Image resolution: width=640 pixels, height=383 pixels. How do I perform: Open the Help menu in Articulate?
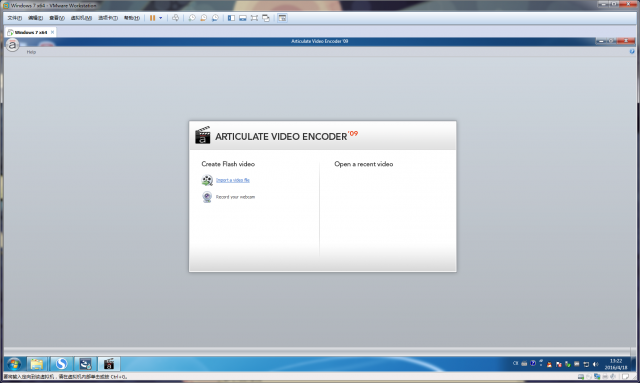coord(31,52)
